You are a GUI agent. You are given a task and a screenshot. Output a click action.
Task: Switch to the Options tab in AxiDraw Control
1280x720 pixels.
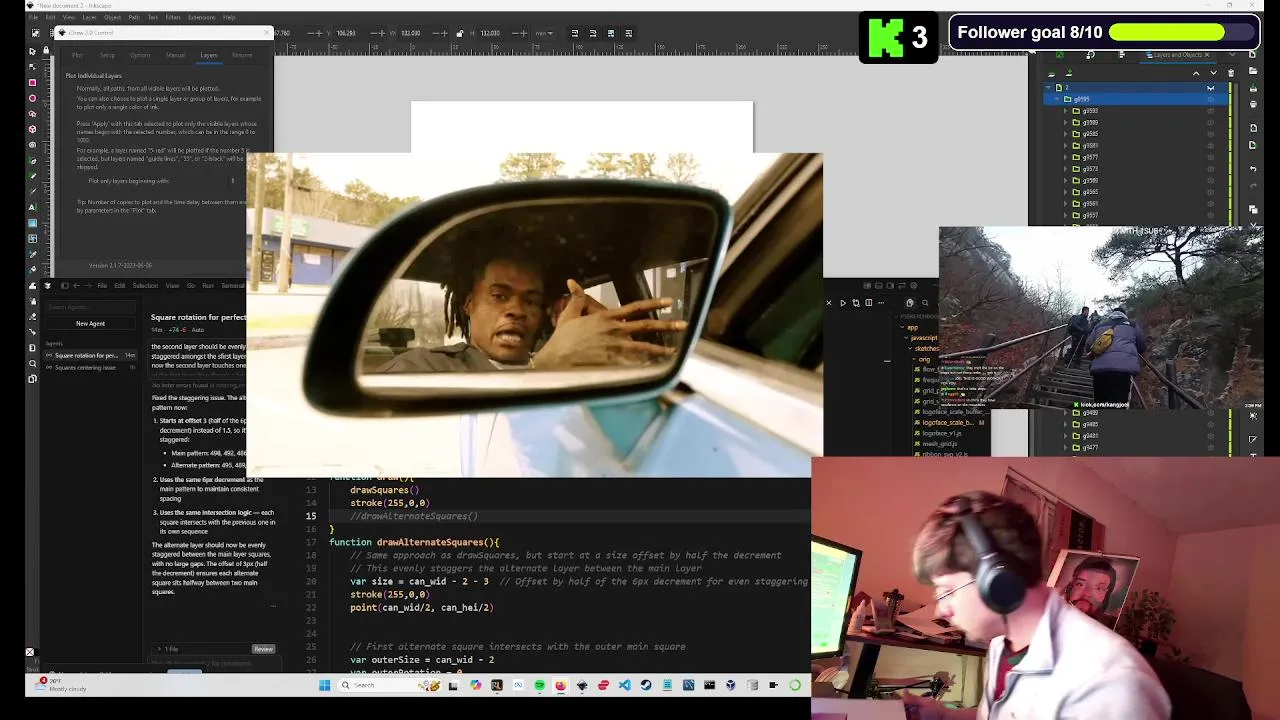point(140,55)
